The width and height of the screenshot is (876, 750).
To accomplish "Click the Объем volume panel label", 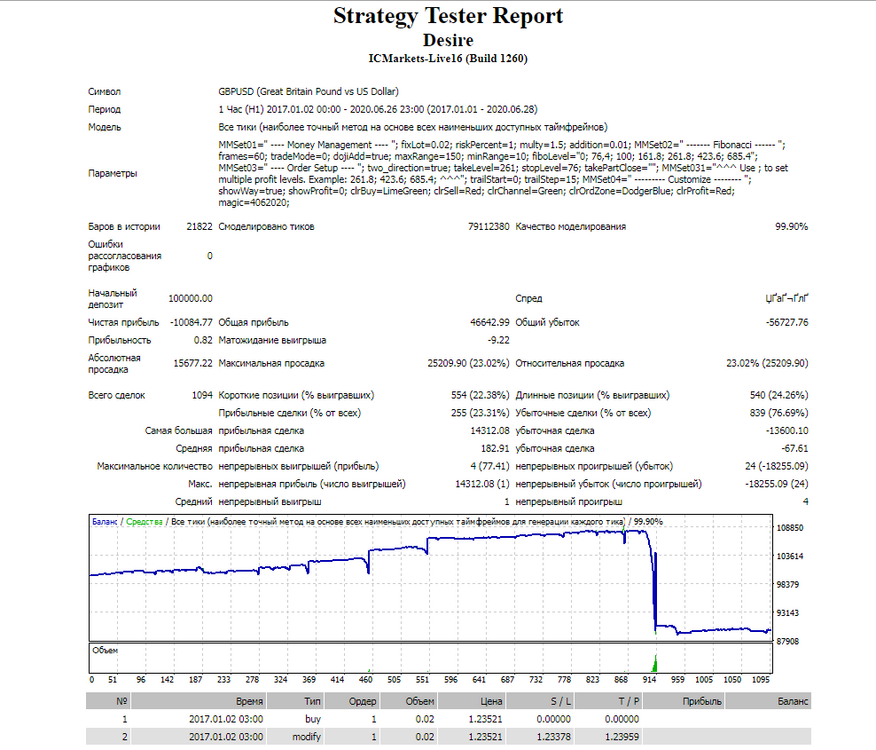I will pyautogui.click(x=105, y=651).
